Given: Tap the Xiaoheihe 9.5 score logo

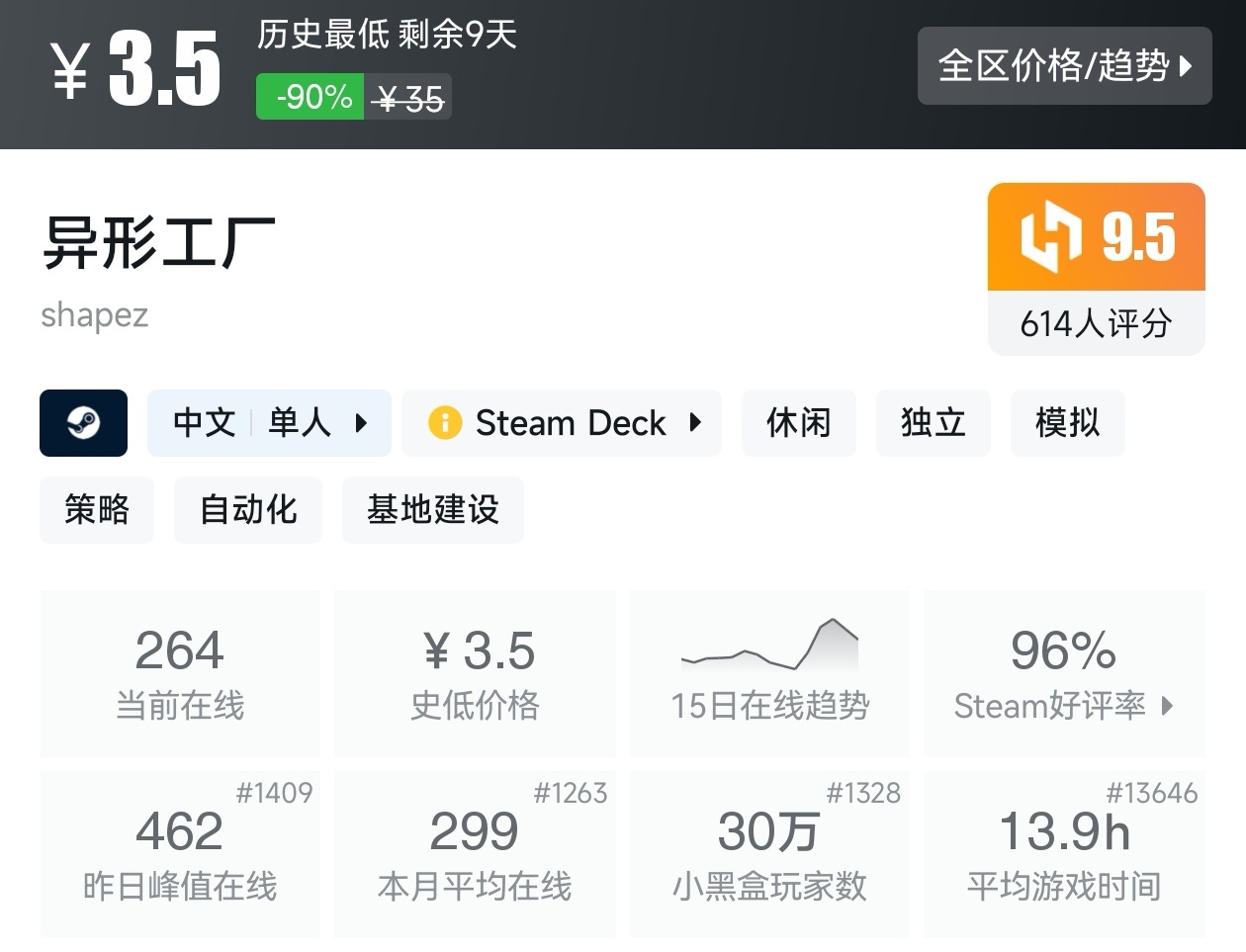Looking at the screenshot, I should [1049, 237].
